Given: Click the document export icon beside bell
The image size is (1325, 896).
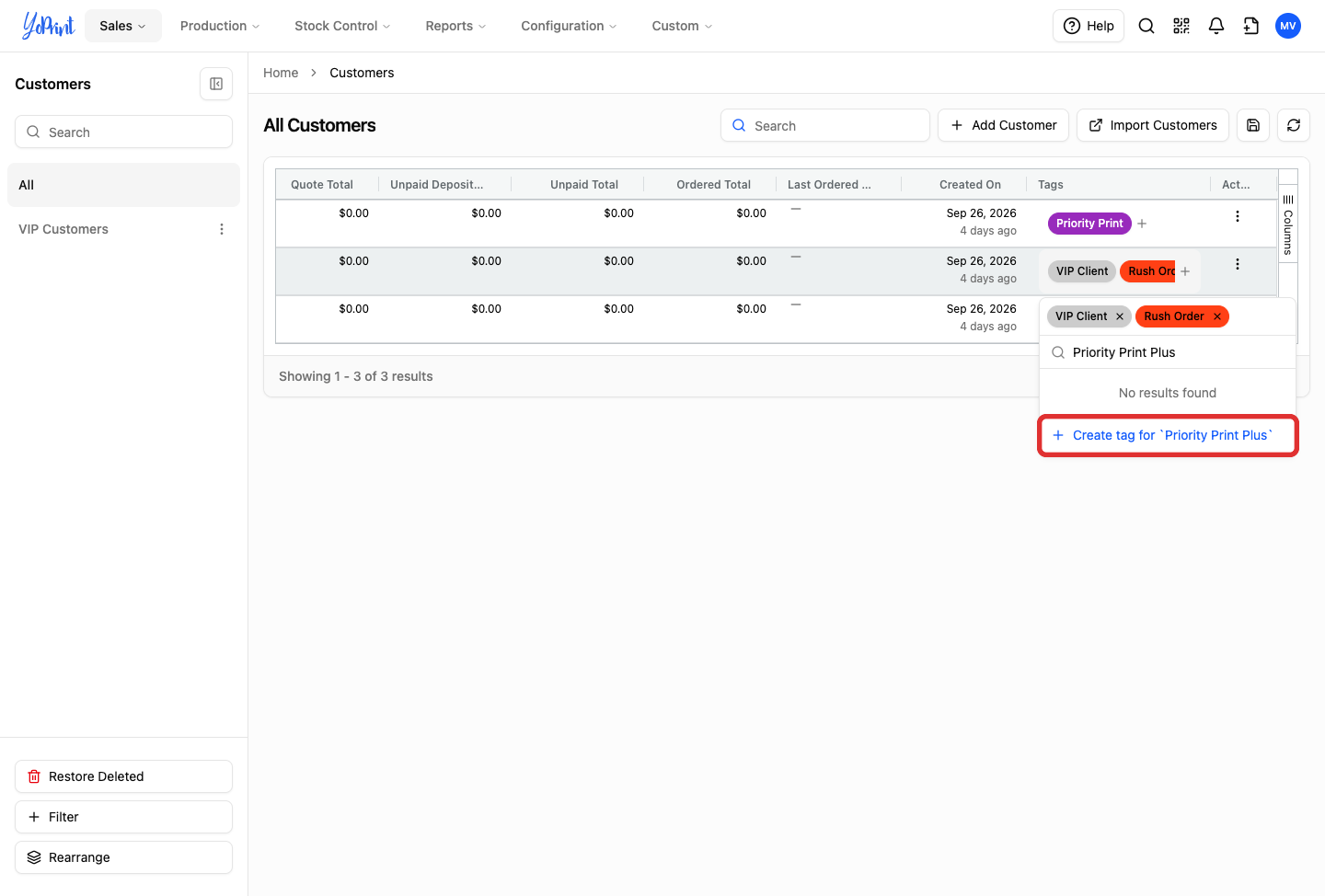Looking at the screenshot, I should tap(1251, 26).
